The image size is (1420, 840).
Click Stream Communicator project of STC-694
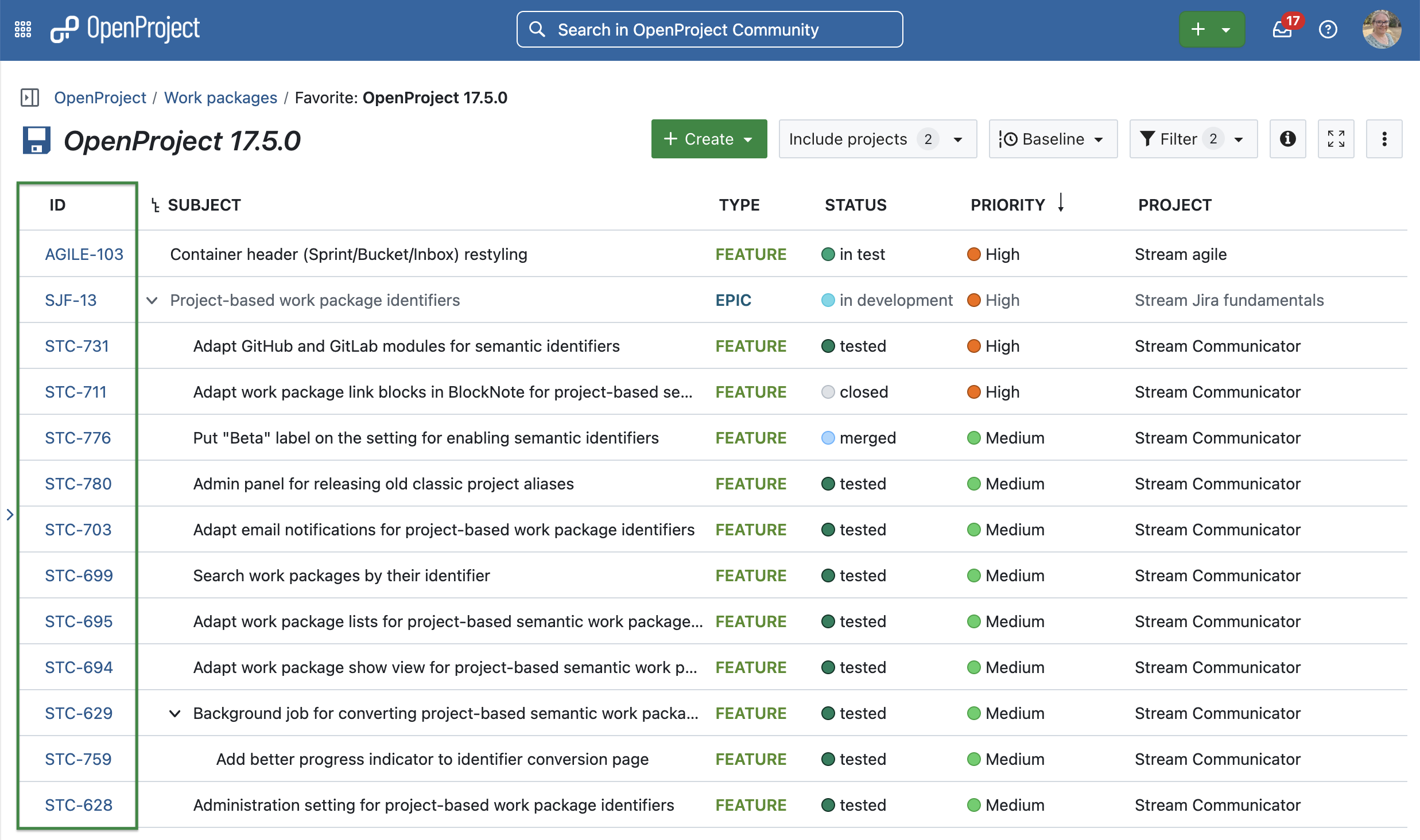1217,667
